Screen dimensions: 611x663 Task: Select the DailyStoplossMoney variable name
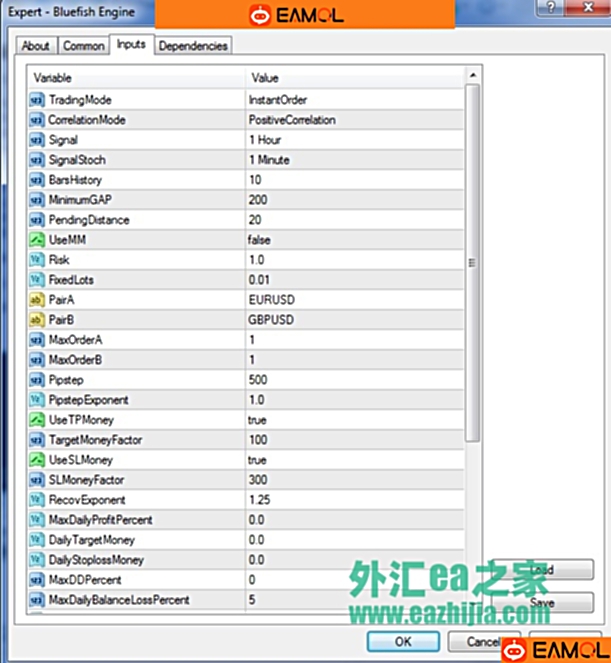click(96, 560)
